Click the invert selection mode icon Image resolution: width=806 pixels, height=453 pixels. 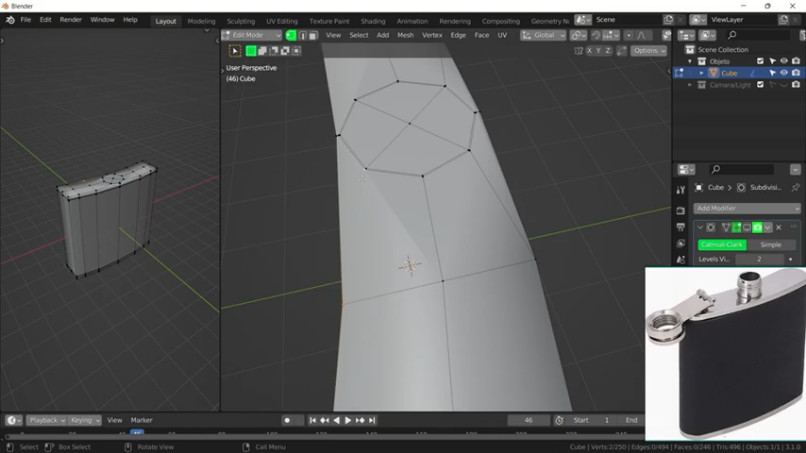(285, 50)
